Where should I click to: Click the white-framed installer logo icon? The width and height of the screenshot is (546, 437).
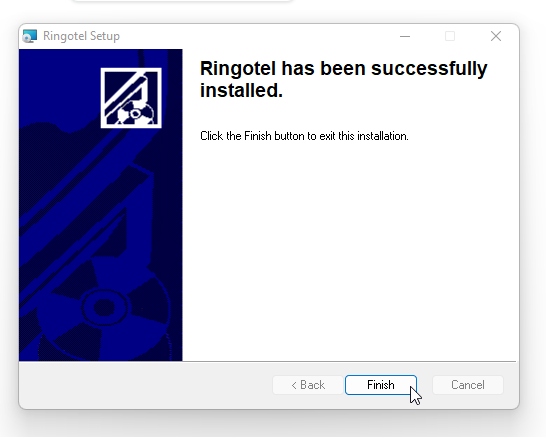(131, 98)
